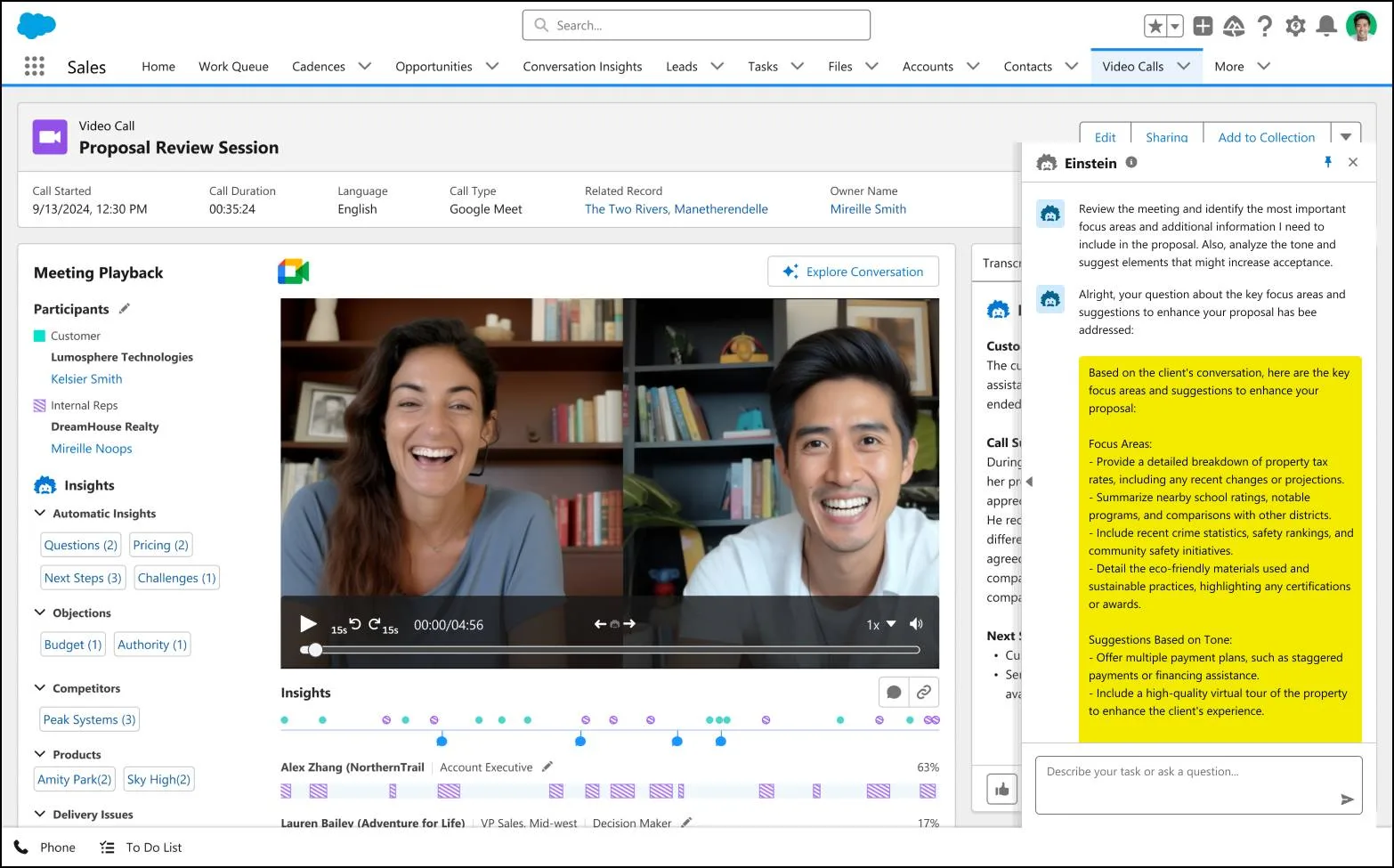Select the Peak Systems (3) competitor chip

[x=89, y=719]
